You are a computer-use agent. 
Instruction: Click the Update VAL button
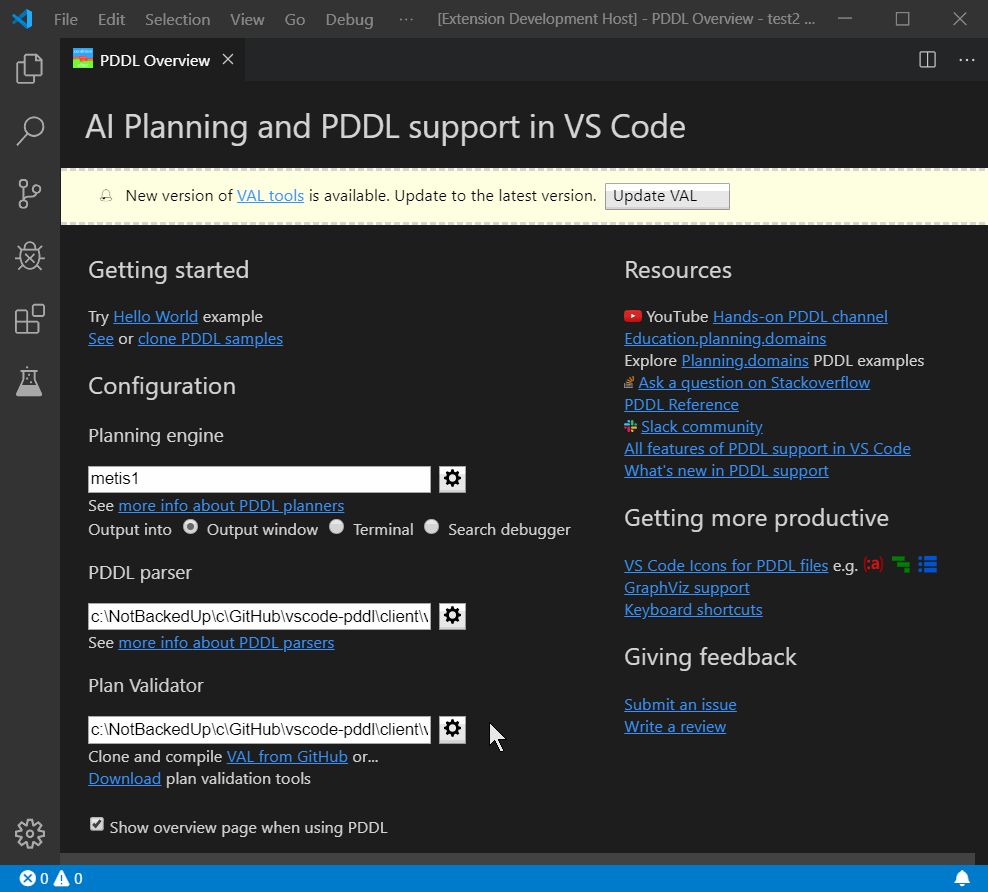click(667, 196)
